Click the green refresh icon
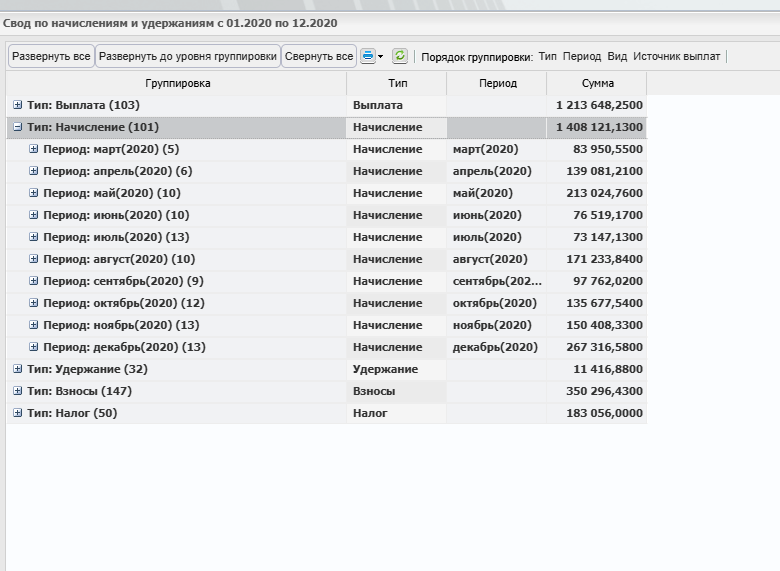The height and width of the screenshot is (571, 780). click(399, 56)
